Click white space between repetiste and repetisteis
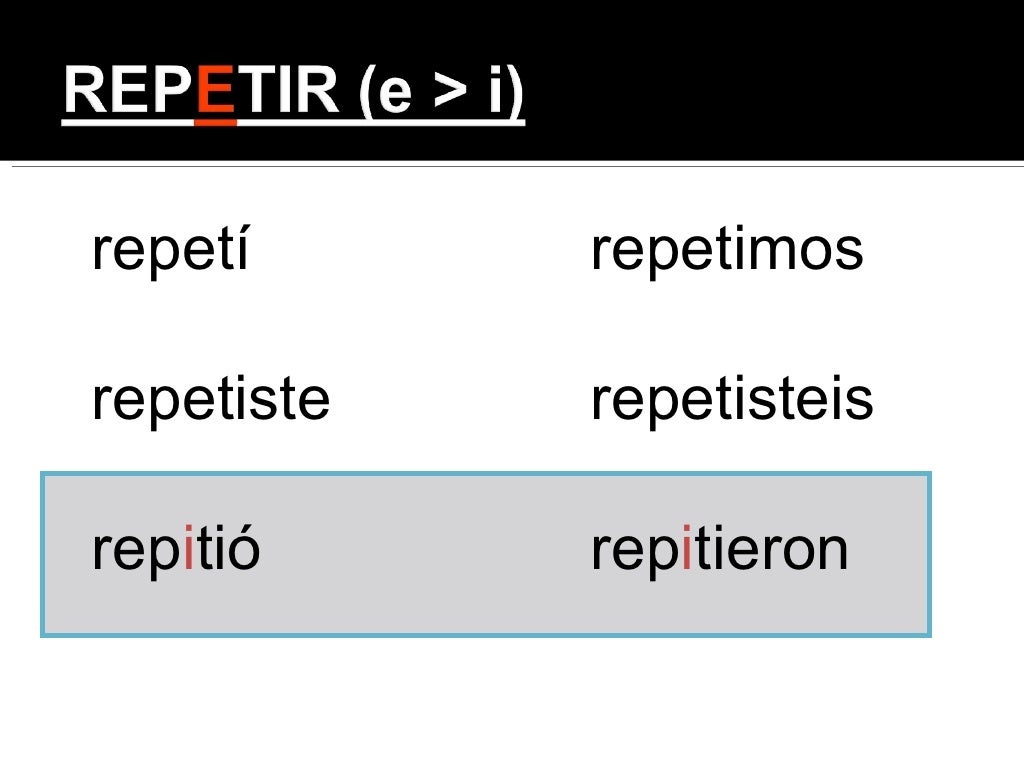Screen dimensions: 1024x768 coord(460,399)
